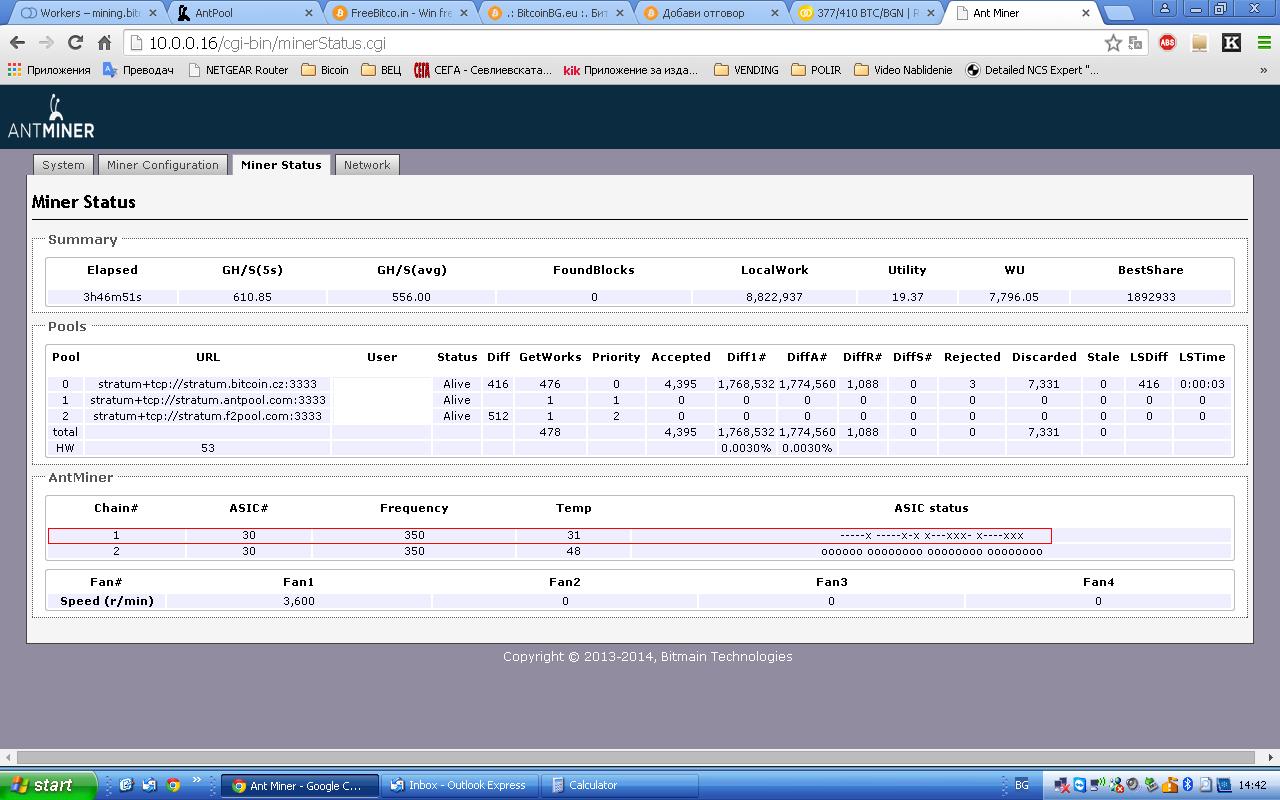Click the orange security alert tray icon
This screenshot has width=1280, height=800.
(1170, 785)
